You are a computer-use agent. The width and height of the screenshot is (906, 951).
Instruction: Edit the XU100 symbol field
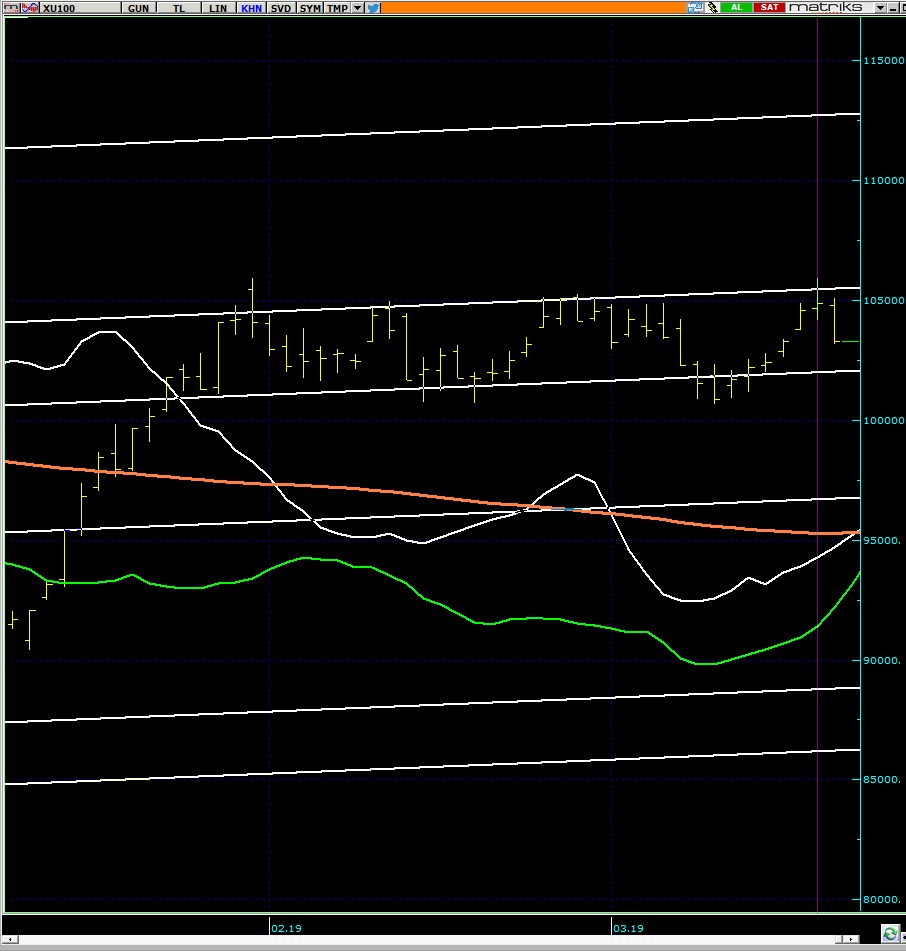click(80, 8)
